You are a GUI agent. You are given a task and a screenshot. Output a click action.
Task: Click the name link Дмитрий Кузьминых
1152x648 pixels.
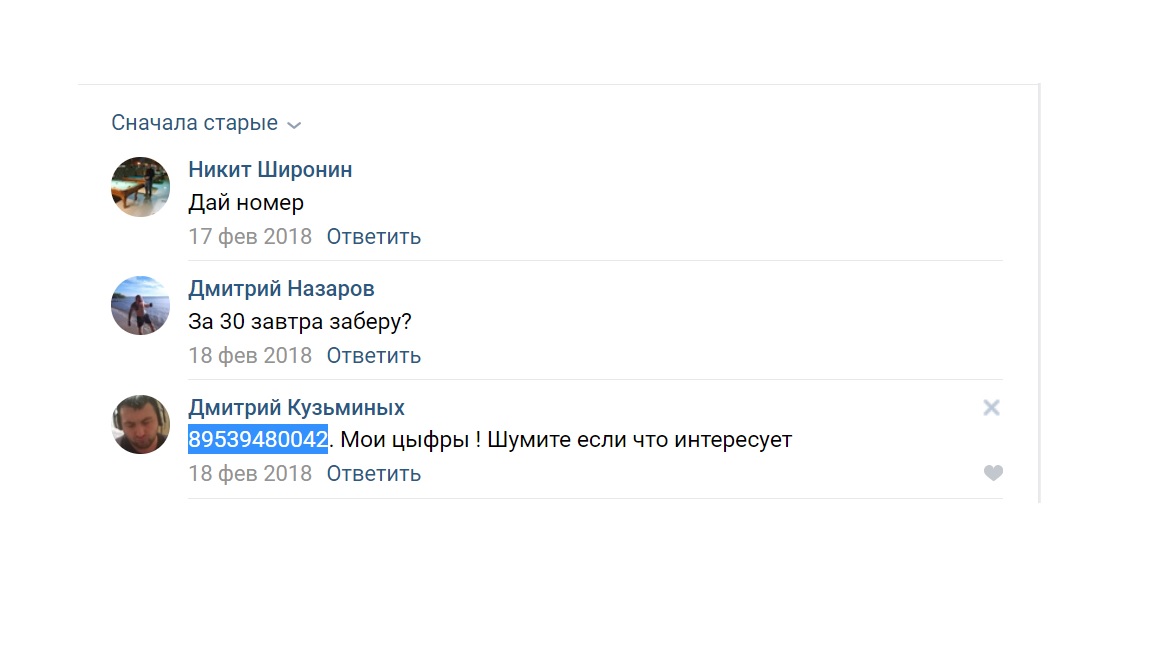point(296,408)
